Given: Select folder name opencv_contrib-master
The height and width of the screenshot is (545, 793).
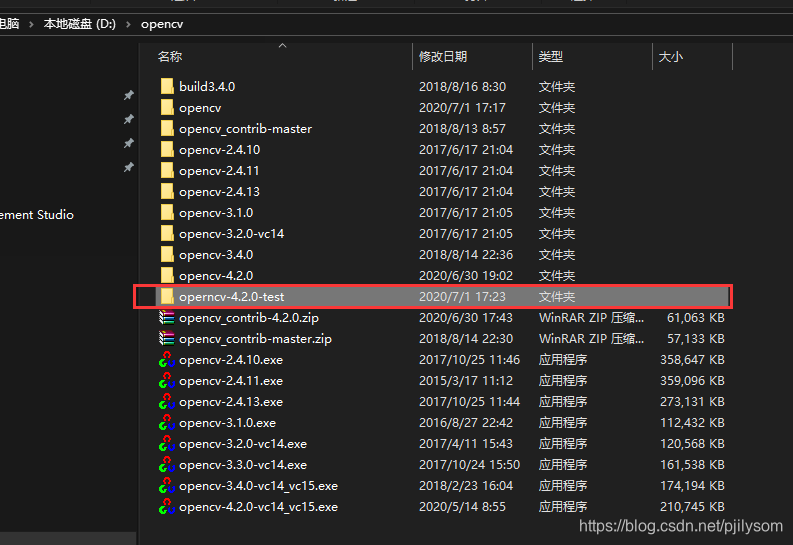Looking at the screenshot, I should click(245, 129).
